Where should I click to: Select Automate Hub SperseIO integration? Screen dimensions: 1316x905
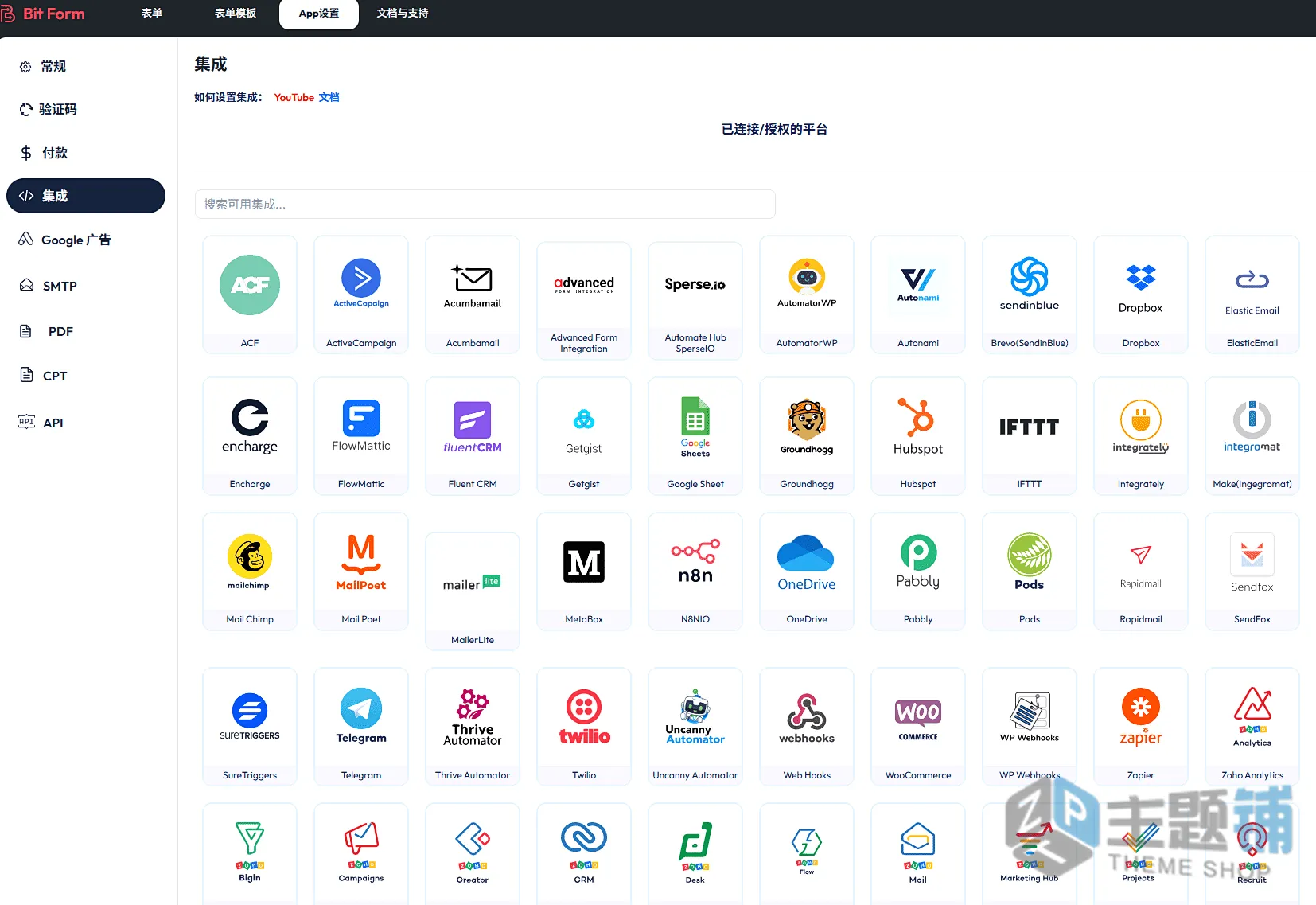(695, 301)
